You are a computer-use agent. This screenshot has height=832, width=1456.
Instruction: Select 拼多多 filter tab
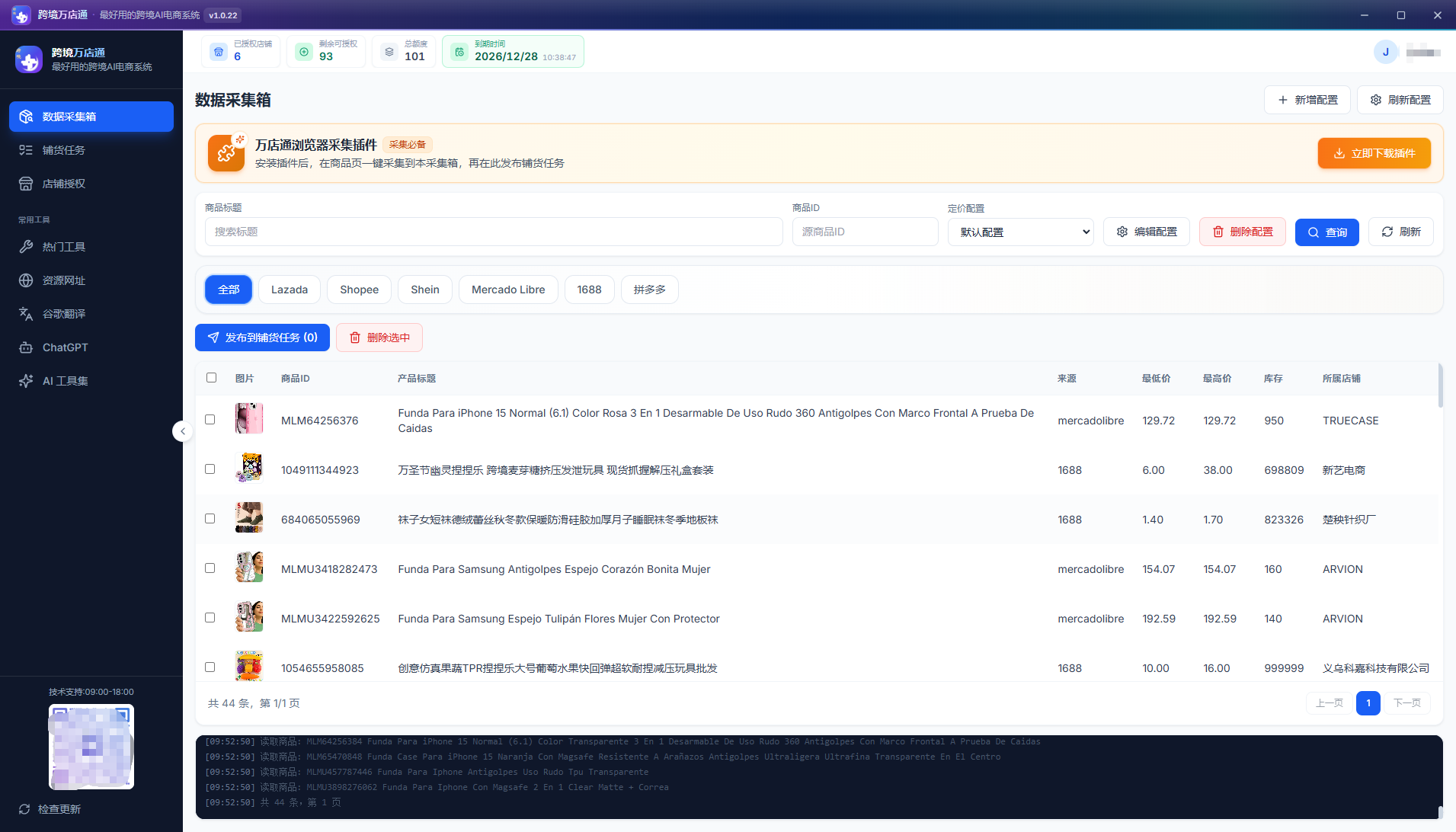[650, 290]
